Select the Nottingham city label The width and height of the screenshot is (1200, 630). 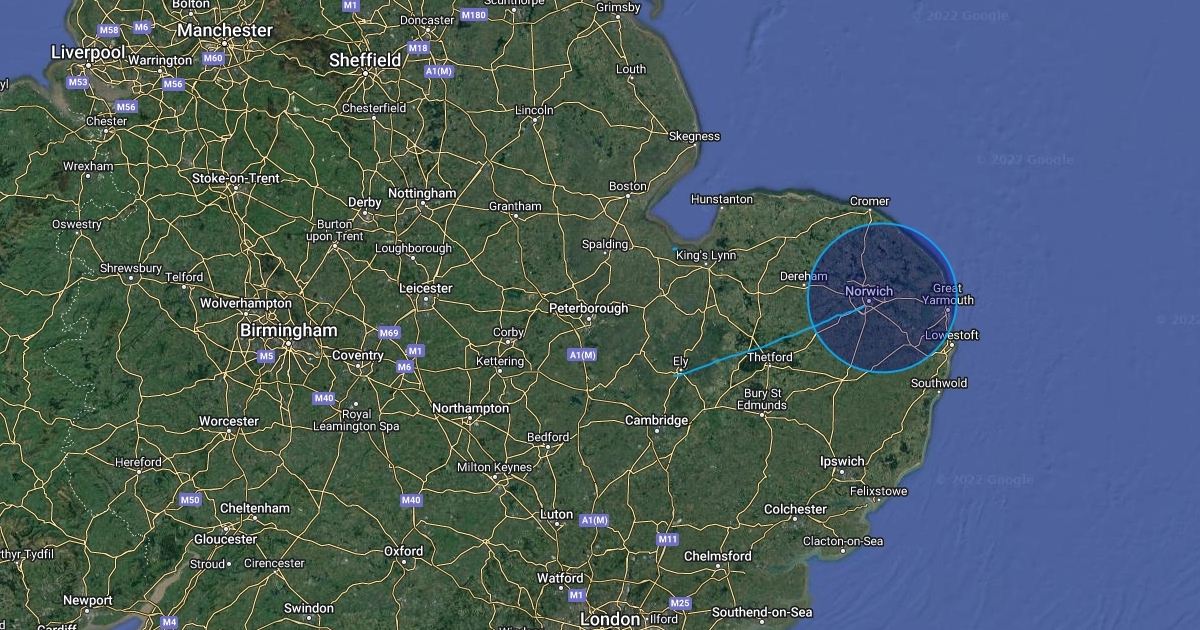[x=422, y=193]
